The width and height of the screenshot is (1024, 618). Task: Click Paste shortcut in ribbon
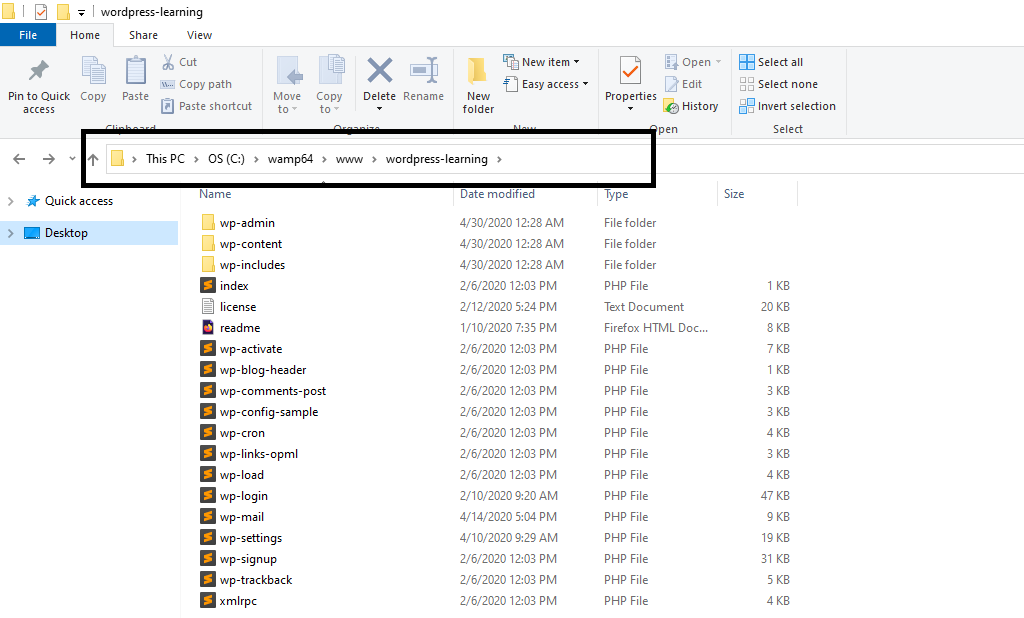[206, 106]
